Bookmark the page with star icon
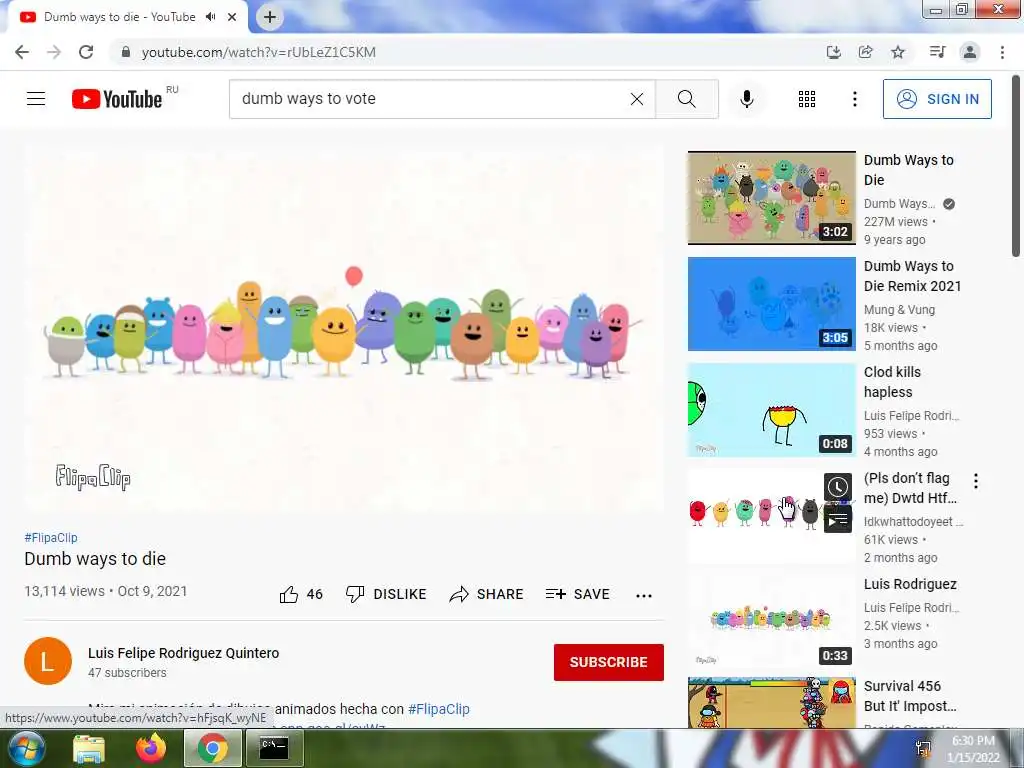Viewport: 1024px width, 768px height. [898, 52]
